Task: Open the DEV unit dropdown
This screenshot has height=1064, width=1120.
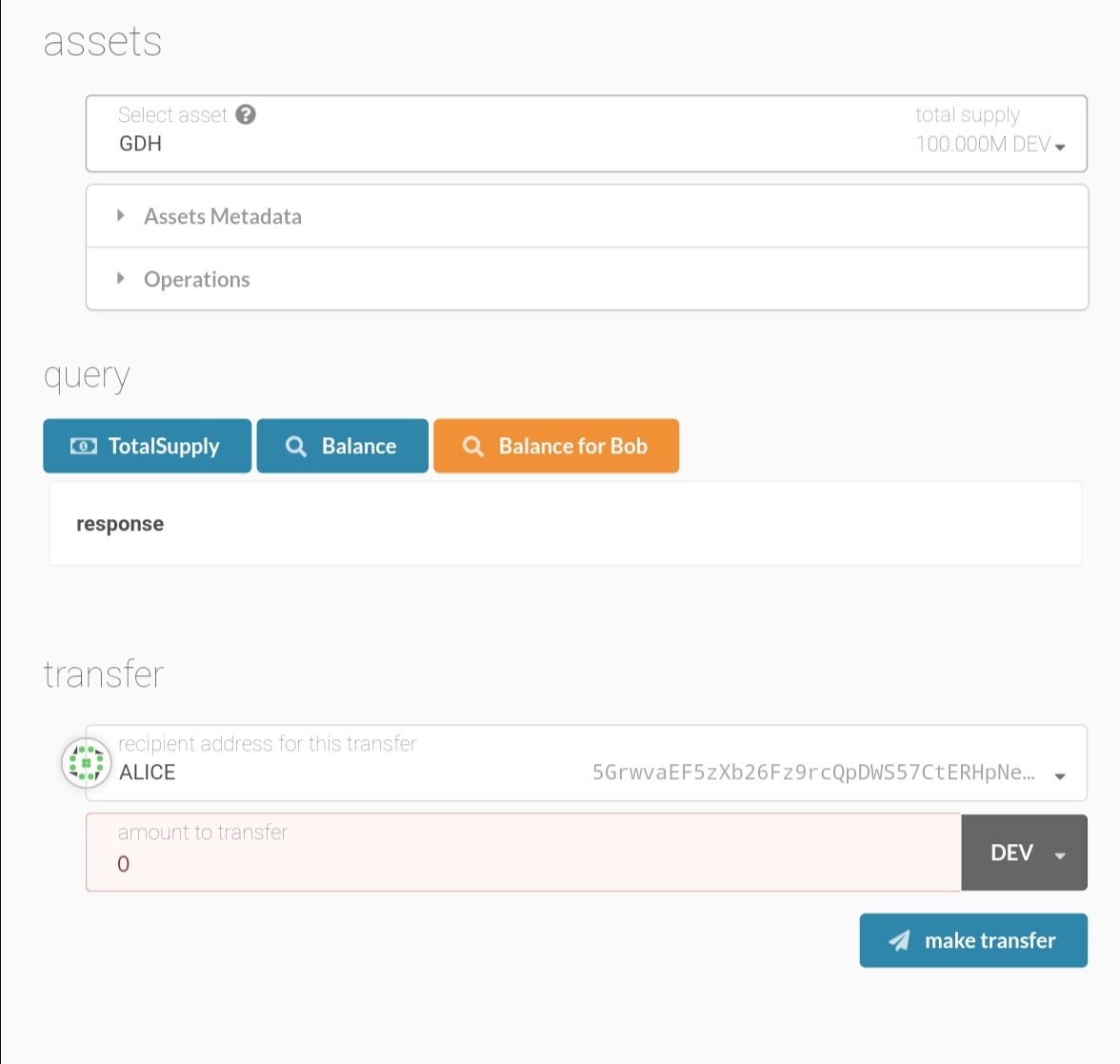Action: [1025, 853]
